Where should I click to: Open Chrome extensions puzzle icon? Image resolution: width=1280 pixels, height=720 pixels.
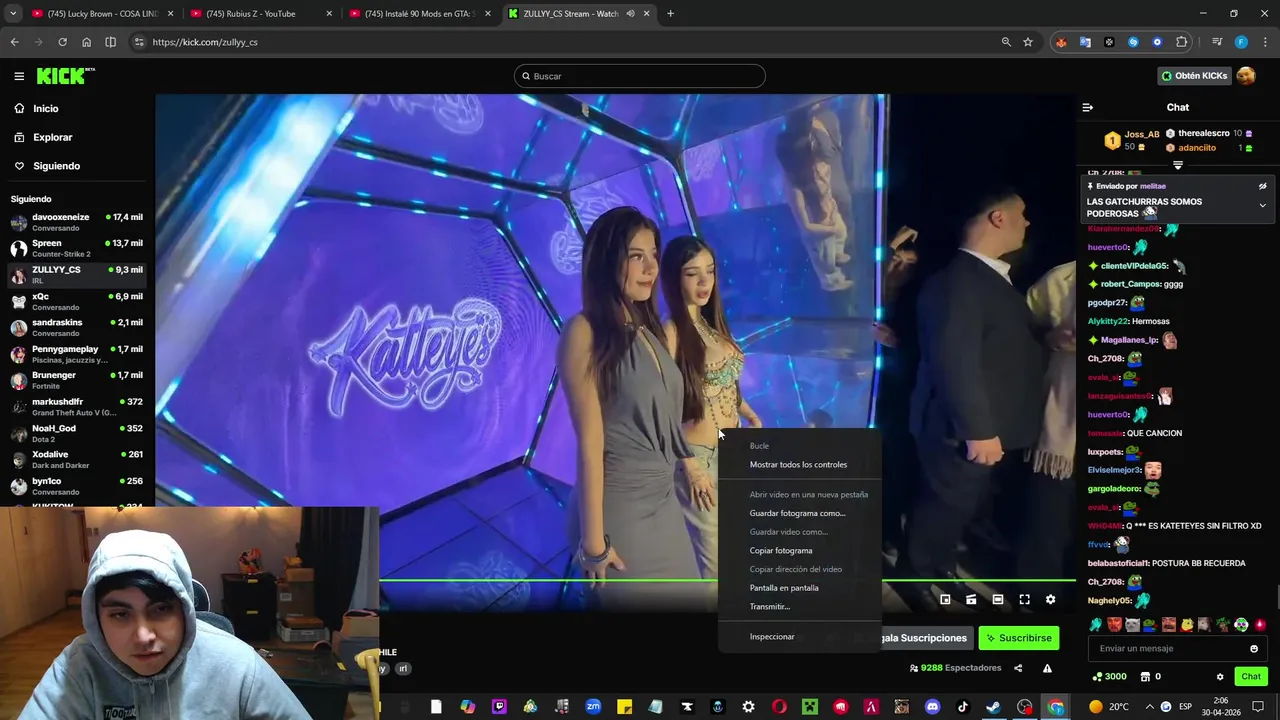(x=1182, y=42)
